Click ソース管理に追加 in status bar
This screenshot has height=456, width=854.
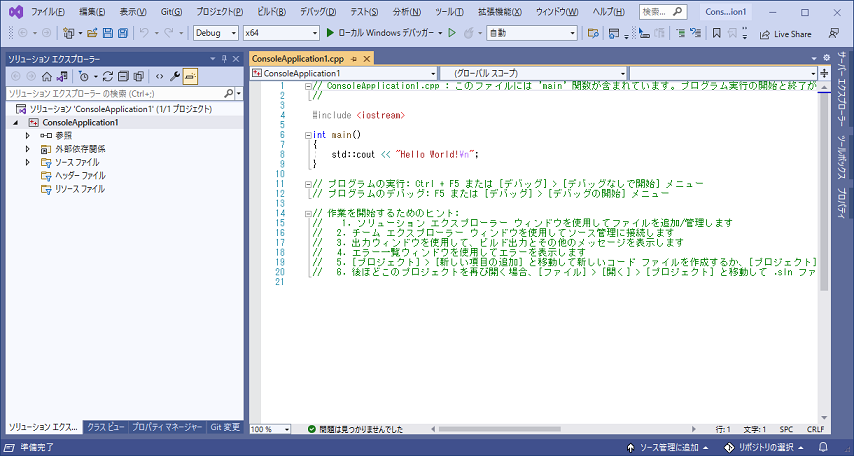click(x=668, y=447)
